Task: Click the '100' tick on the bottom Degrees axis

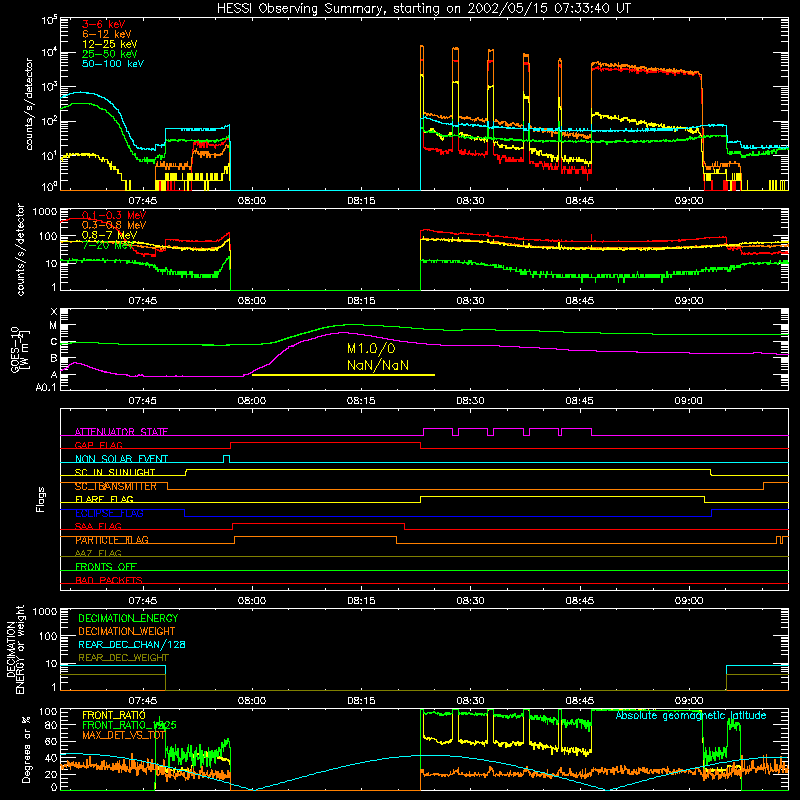Action: tap(48, 712)
